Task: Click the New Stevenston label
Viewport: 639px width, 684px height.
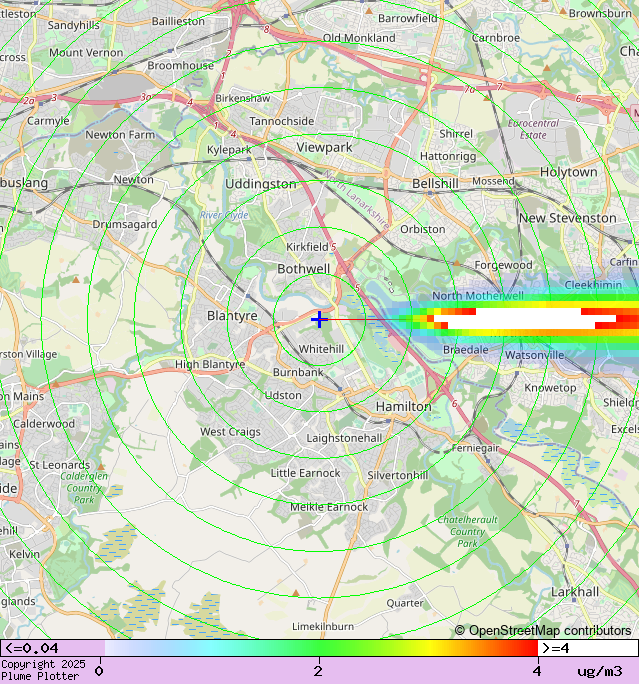Action: 567,218
